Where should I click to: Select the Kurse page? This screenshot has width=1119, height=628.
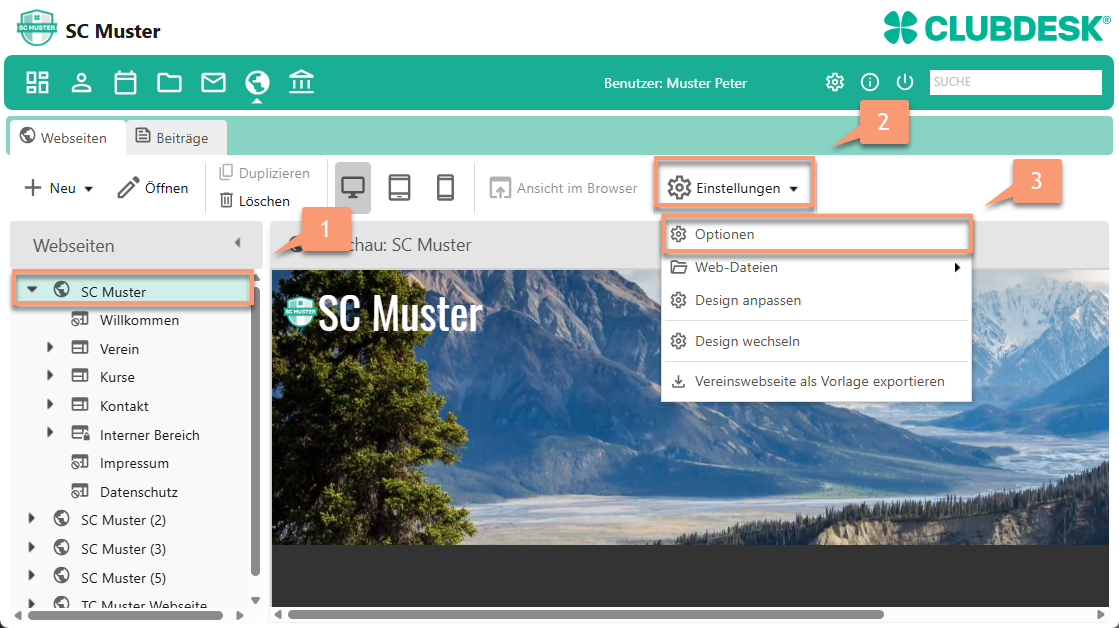[117, 377]
